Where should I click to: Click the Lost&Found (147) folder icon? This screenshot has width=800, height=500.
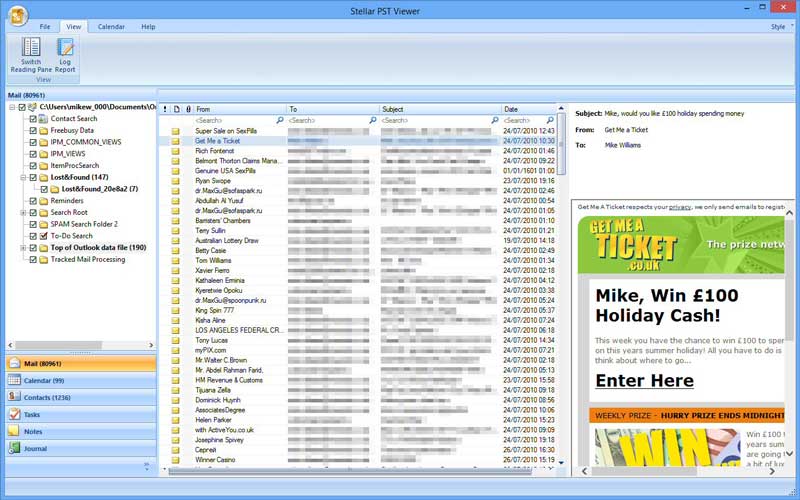pos(44,178)
